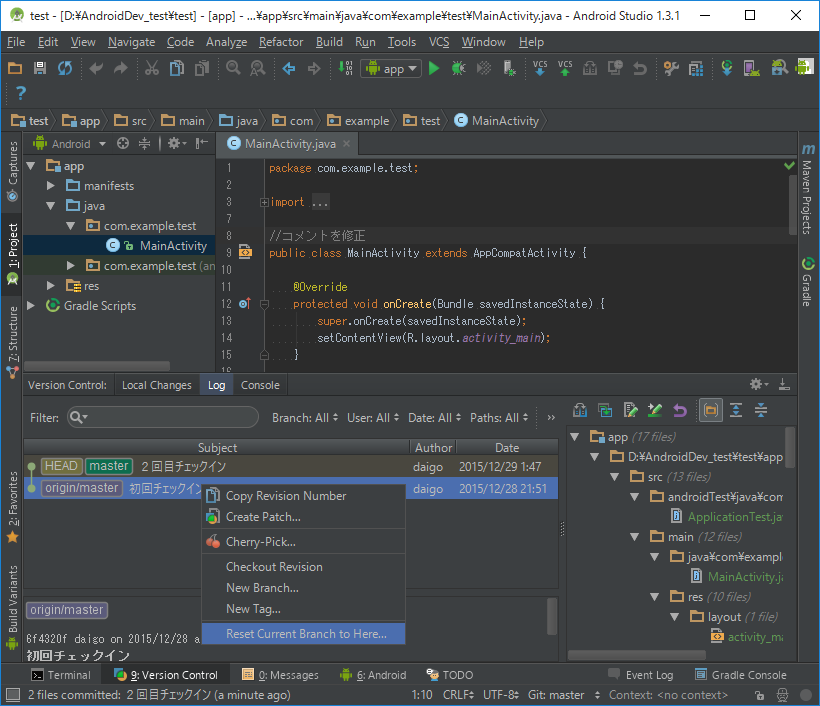Open the Project Structure icon
The height and width of the screenshot is (706, 820).
[x=696, y=68]
